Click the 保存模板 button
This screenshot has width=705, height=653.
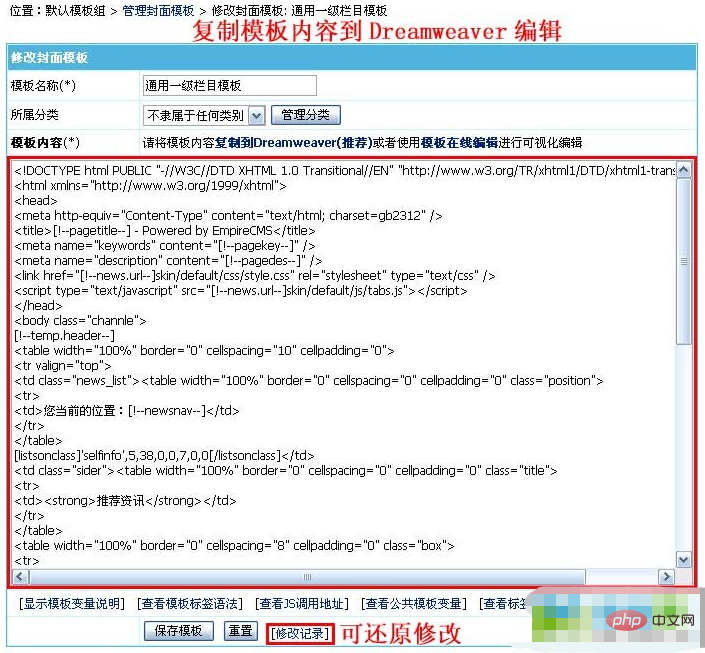point(178,631)
